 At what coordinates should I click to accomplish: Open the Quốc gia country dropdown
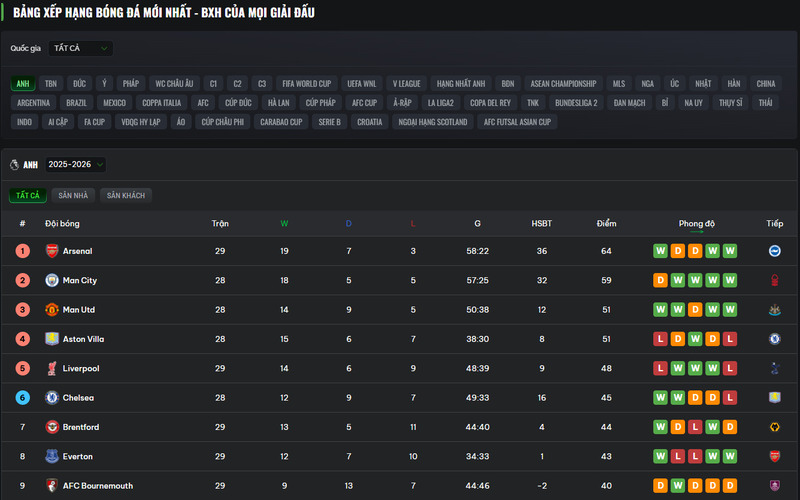[x=78, y=48]
